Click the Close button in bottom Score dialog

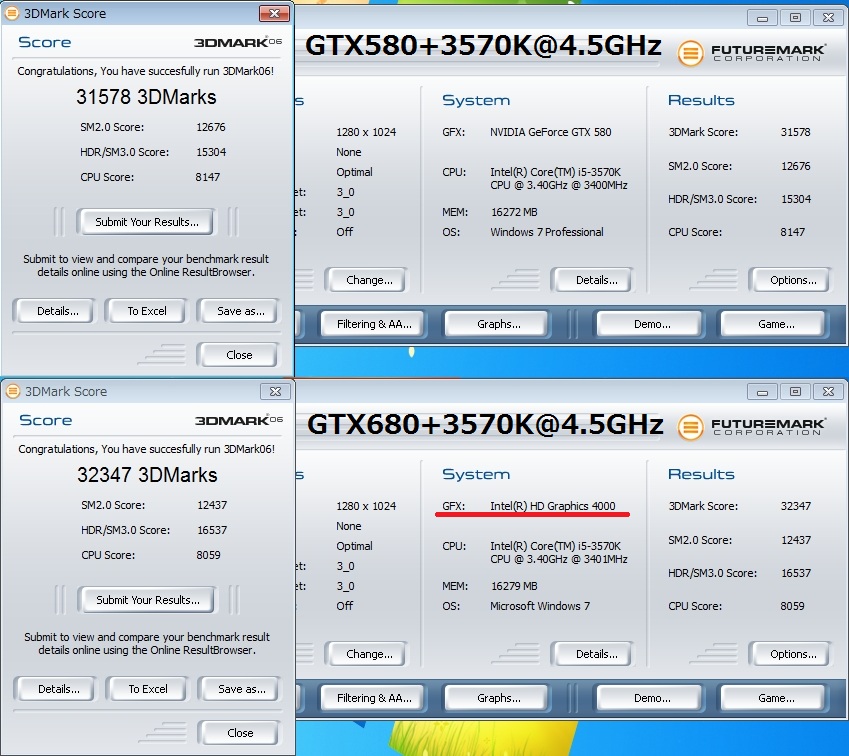240,733
